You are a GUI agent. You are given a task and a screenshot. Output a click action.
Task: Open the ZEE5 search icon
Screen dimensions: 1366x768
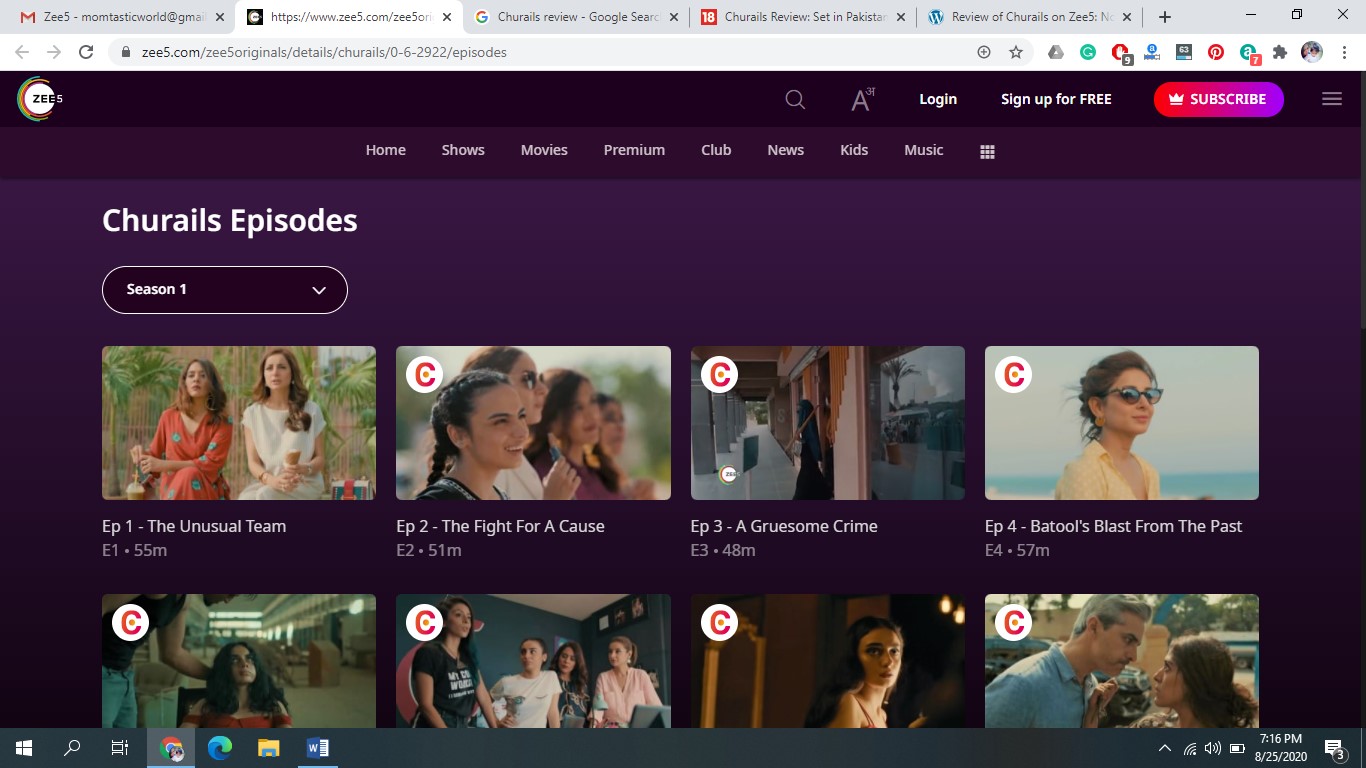(795, 99)
